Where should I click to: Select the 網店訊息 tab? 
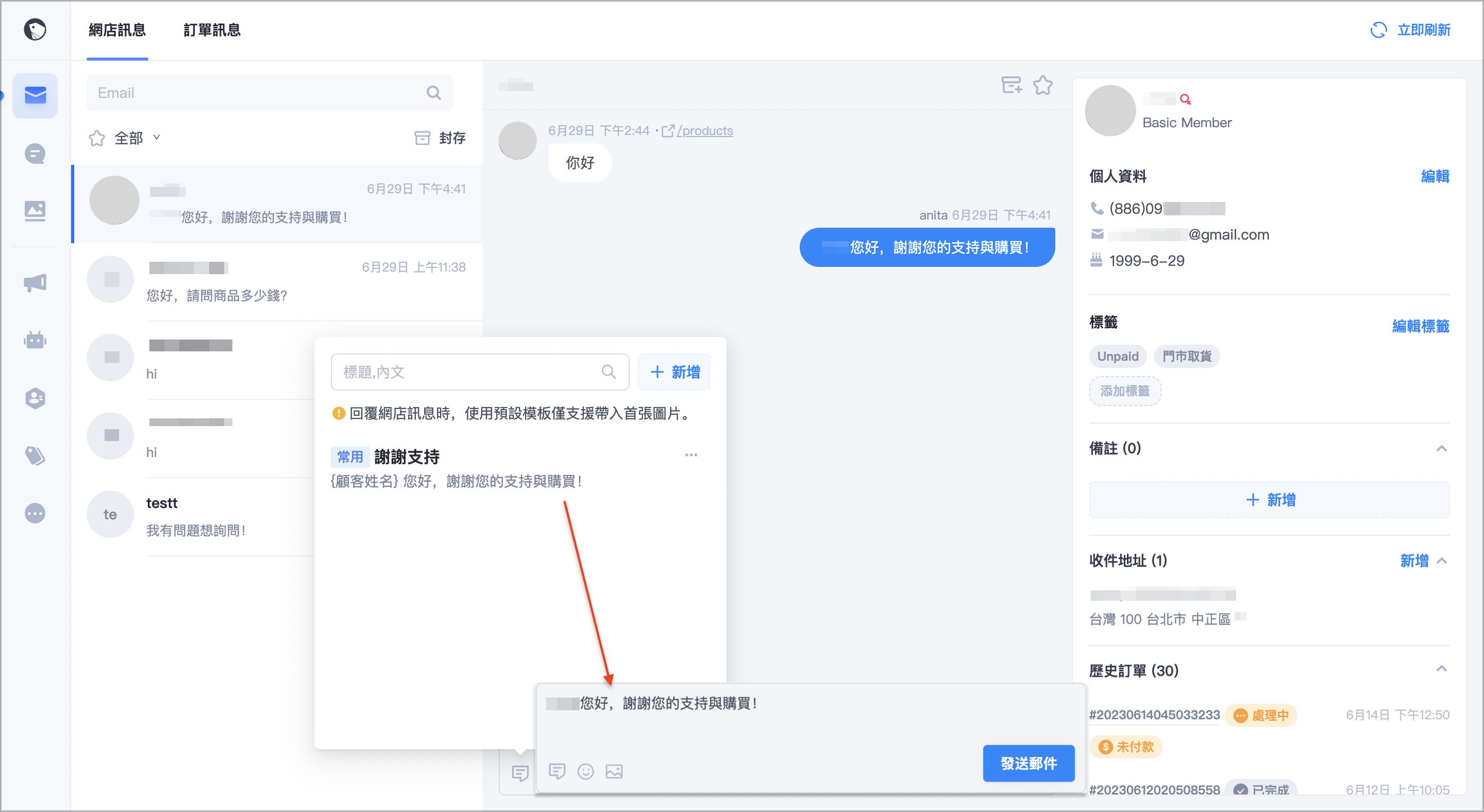pyautogui.click(x=117, y=30)
